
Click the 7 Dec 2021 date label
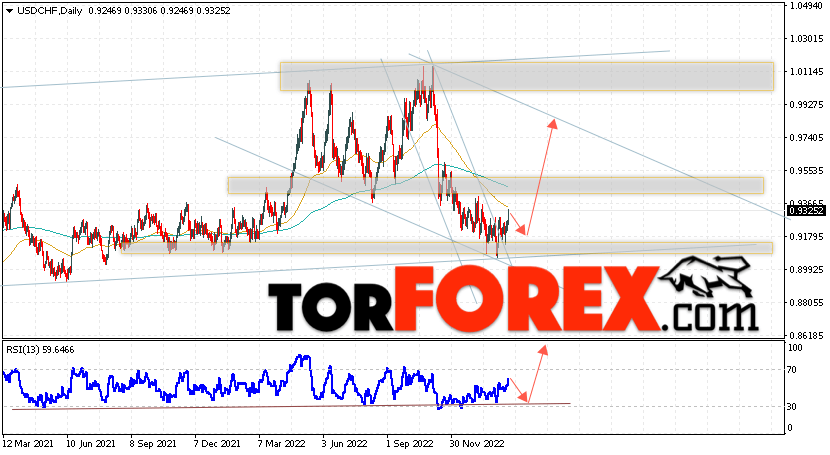point(217,443)
